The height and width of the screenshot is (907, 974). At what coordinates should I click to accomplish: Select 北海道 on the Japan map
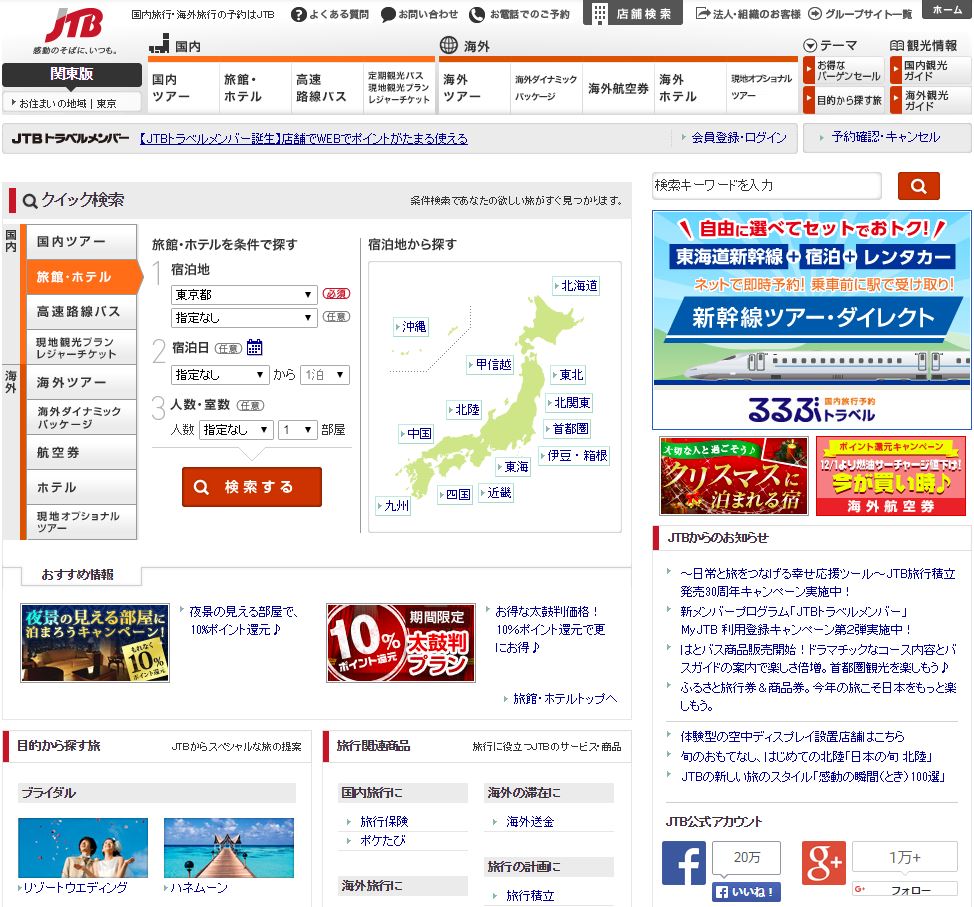576,286
